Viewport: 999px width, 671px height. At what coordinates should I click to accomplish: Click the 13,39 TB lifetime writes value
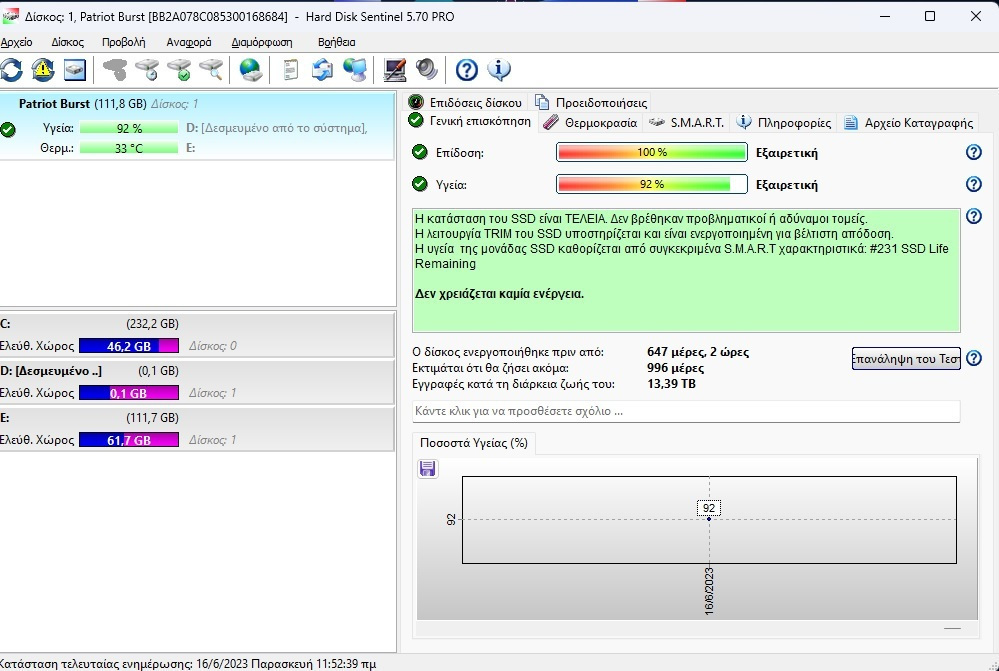click(671, 384)
